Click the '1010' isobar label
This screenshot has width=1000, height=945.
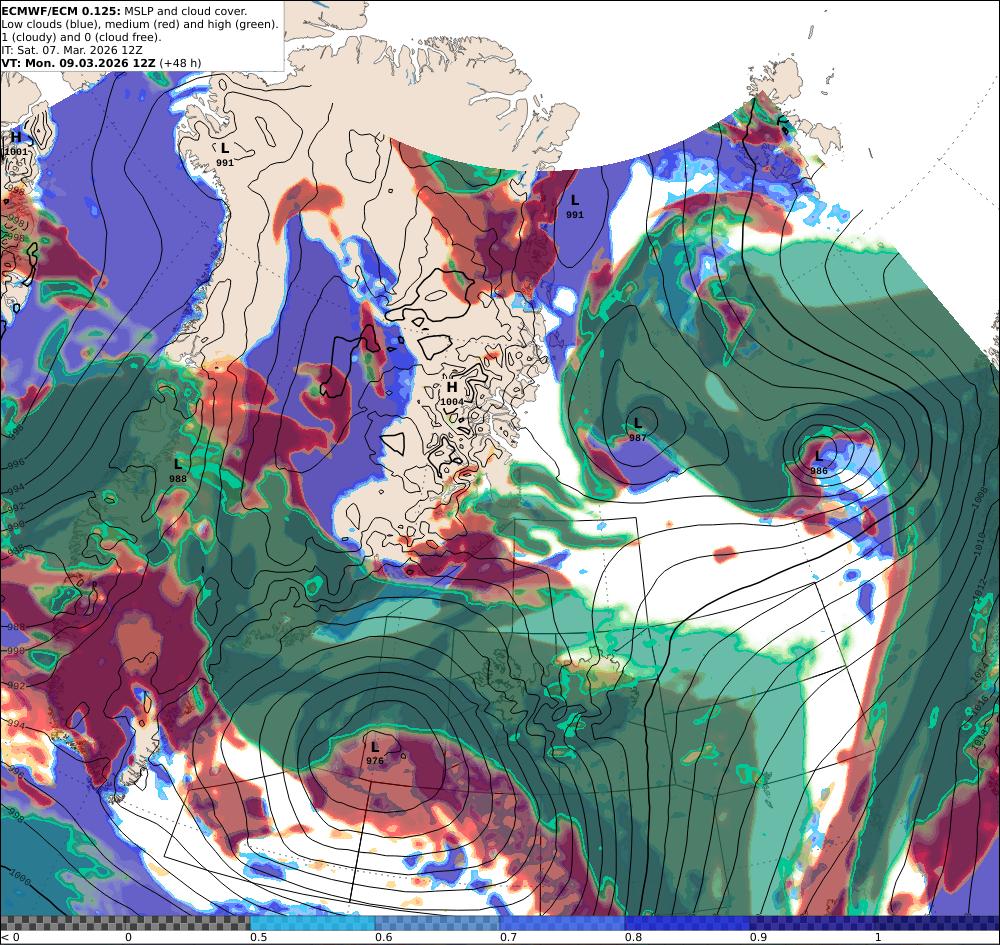[981, 547]
